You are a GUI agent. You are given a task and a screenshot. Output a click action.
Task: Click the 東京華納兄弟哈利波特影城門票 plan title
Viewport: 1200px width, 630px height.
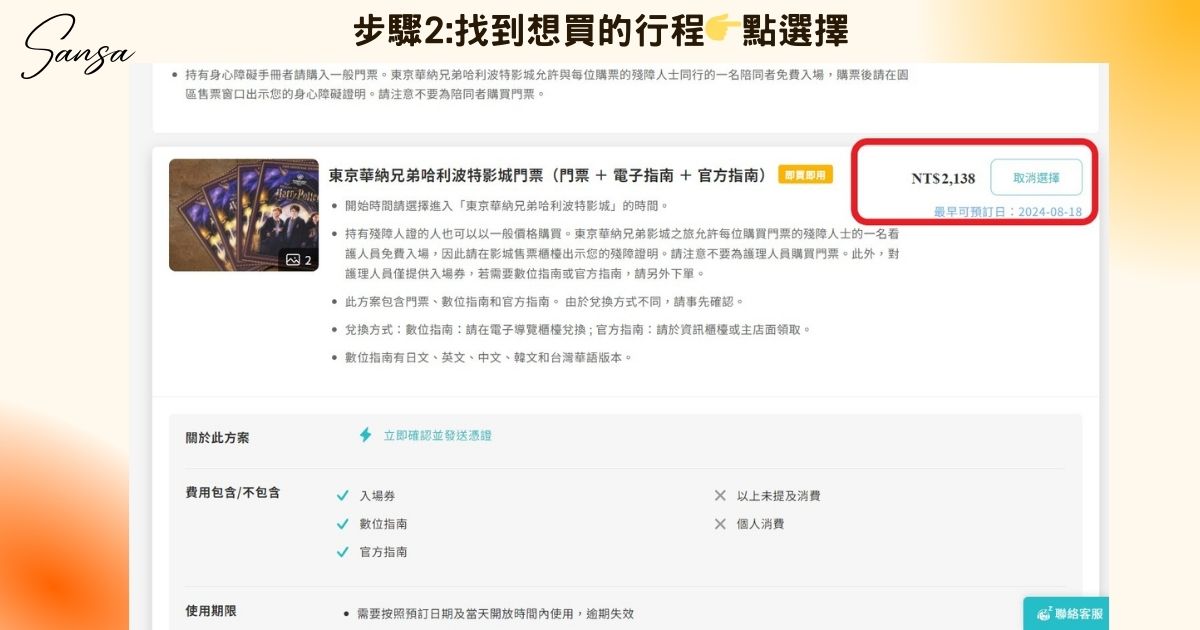point(549,175)
